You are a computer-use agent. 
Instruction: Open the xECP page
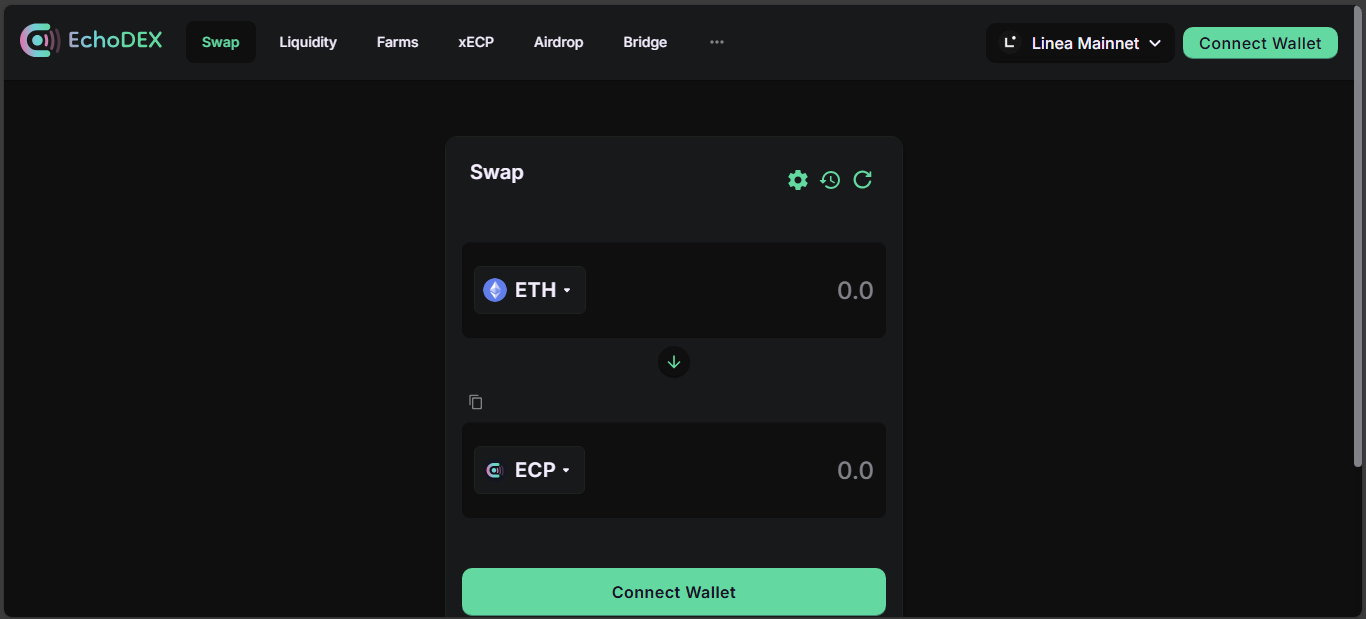point(476,42)
